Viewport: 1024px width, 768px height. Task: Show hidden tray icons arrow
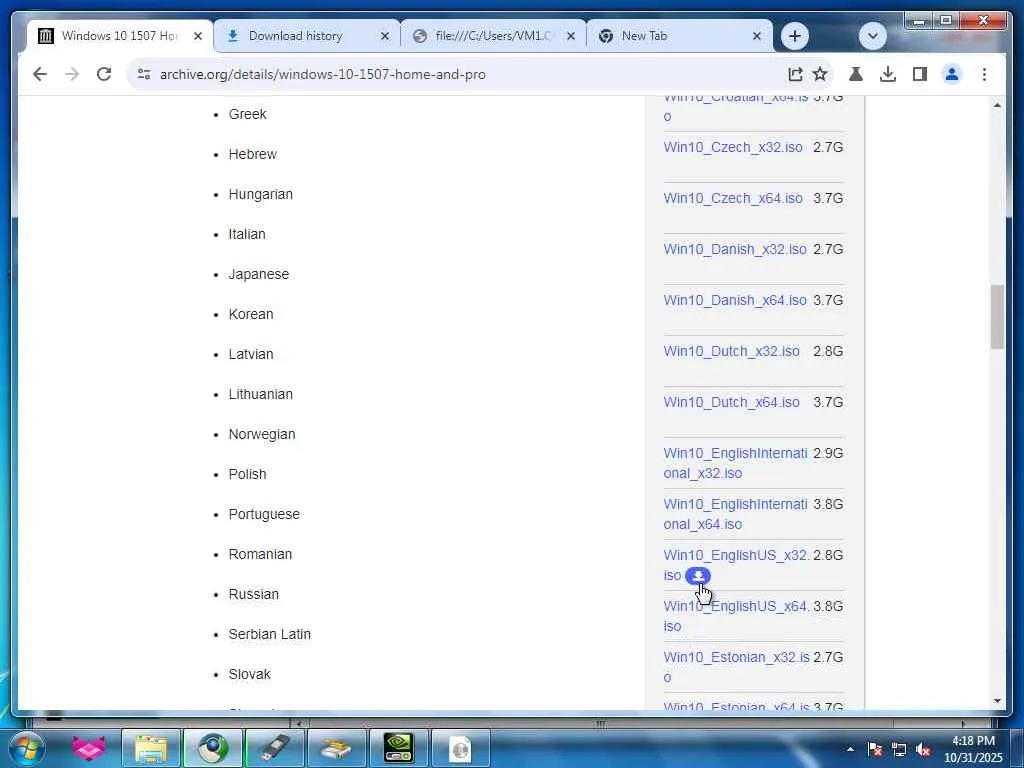(850, 749)
